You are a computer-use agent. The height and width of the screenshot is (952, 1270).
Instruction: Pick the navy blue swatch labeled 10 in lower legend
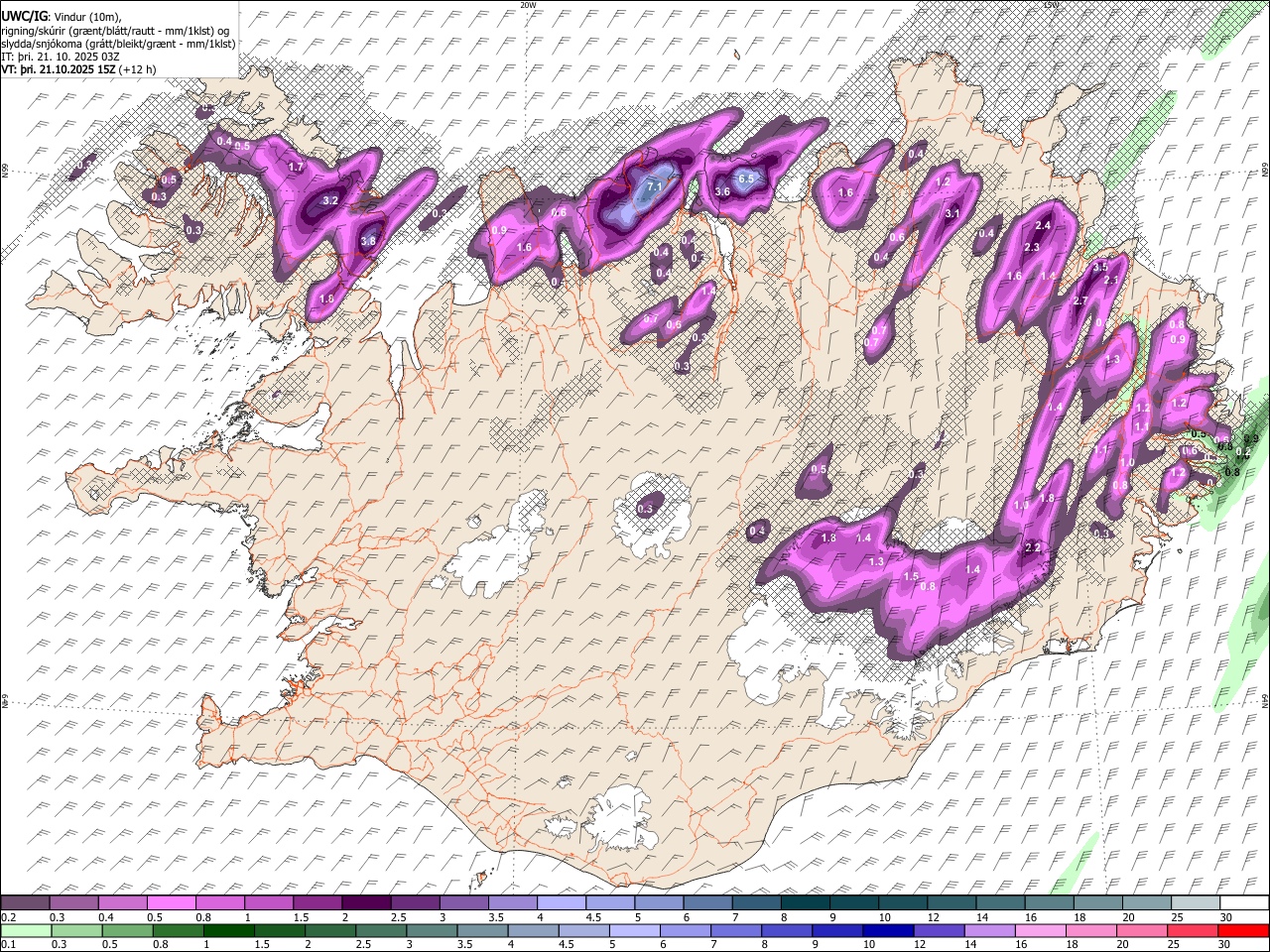[887, 930]
